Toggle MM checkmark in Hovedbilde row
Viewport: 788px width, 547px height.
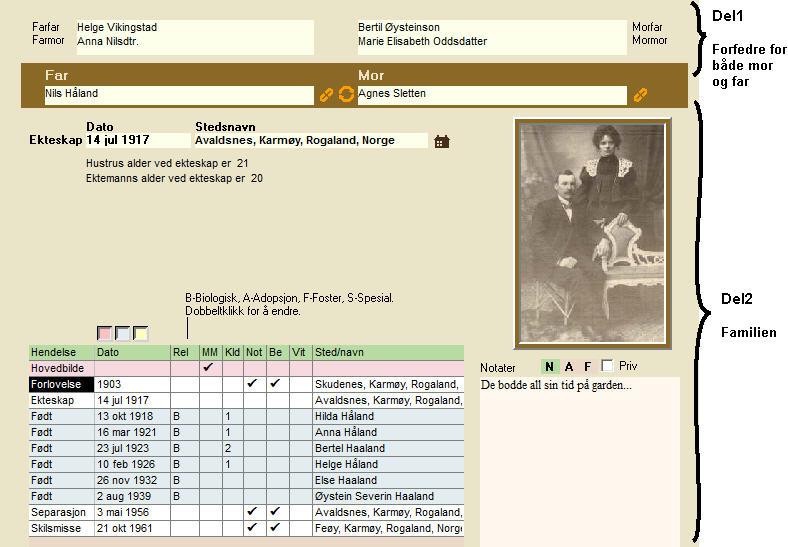(x=208, y=368)
